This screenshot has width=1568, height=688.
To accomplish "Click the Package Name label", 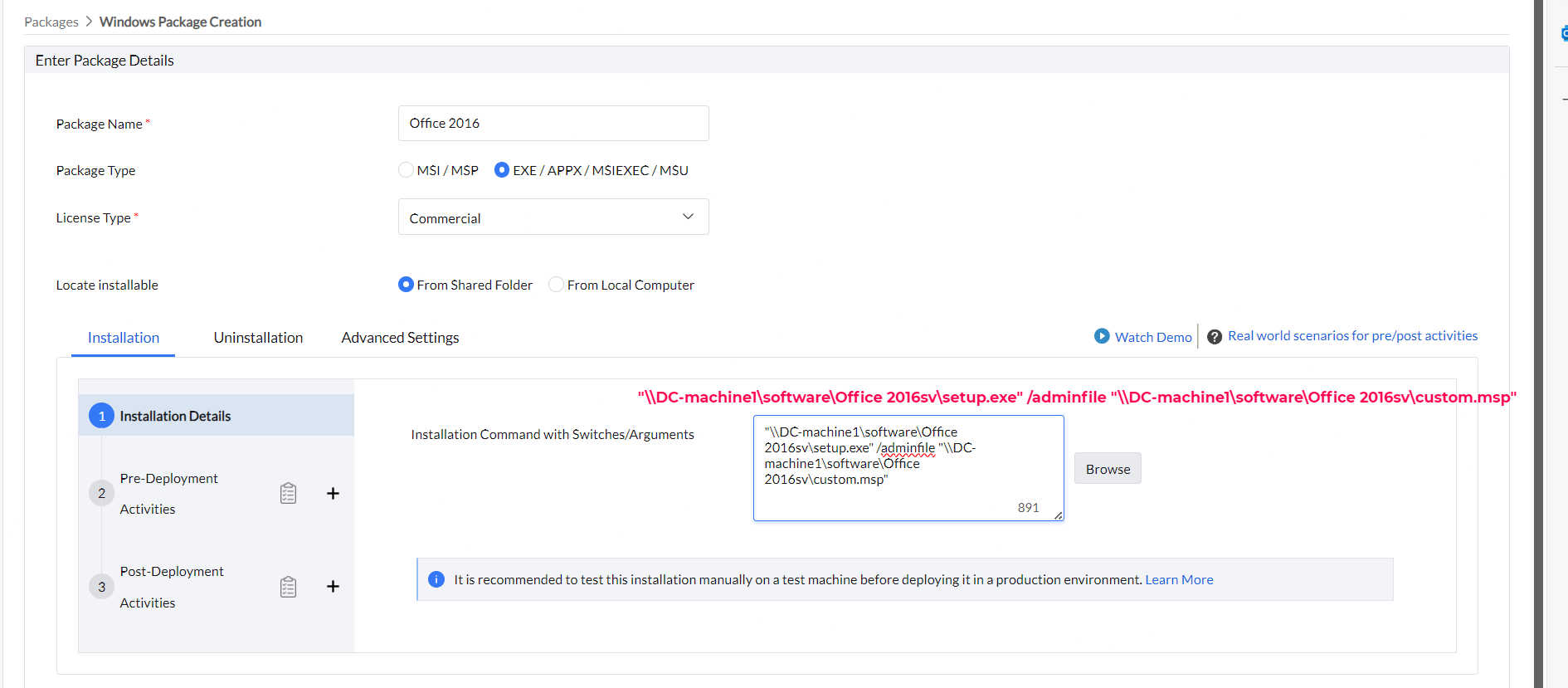I will click(100, 124).
